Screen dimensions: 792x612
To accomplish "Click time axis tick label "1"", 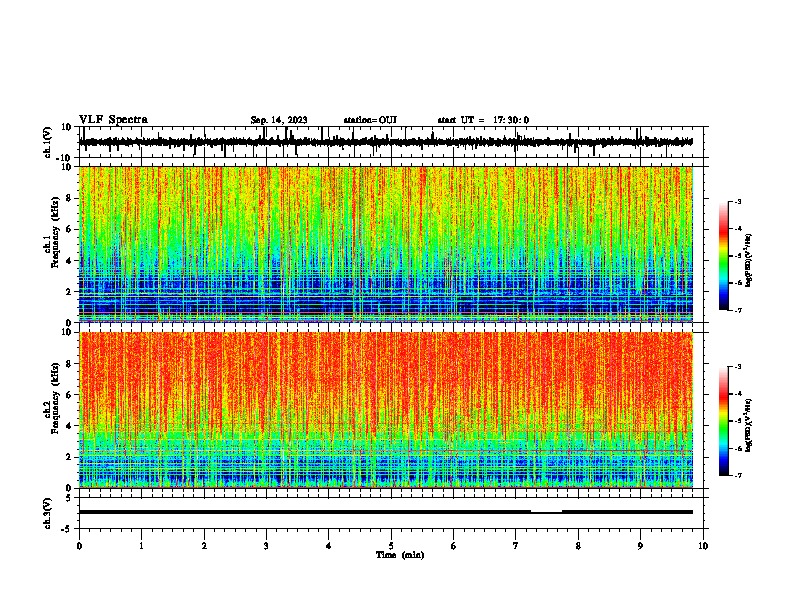I will [x=141, y=546].
